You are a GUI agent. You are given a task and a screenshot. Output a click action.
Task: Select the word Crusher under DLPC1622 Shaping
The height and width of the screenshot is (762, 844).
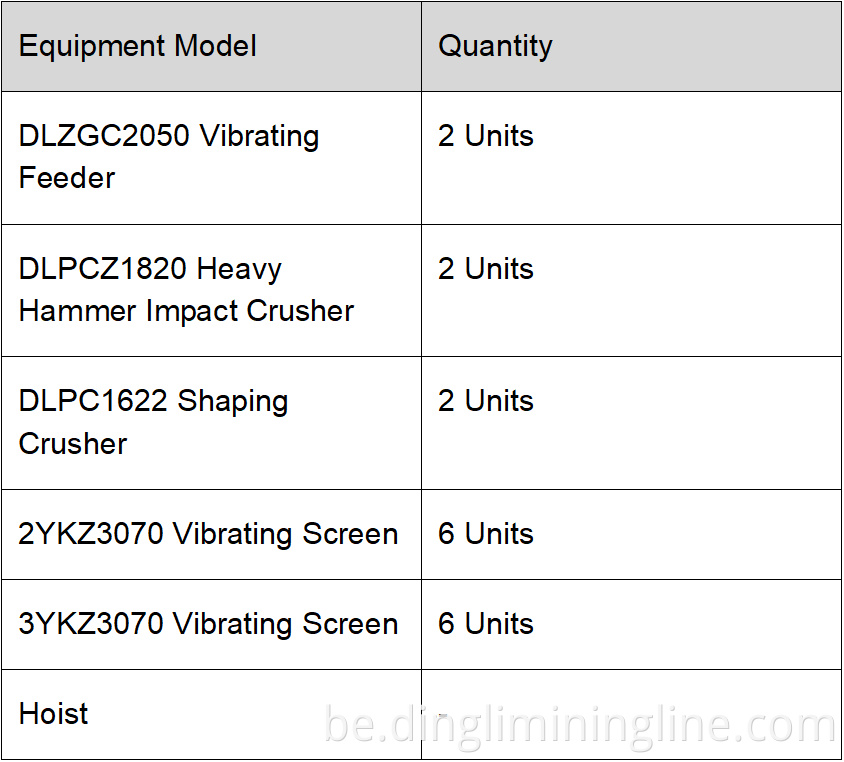tap(73, 443)
